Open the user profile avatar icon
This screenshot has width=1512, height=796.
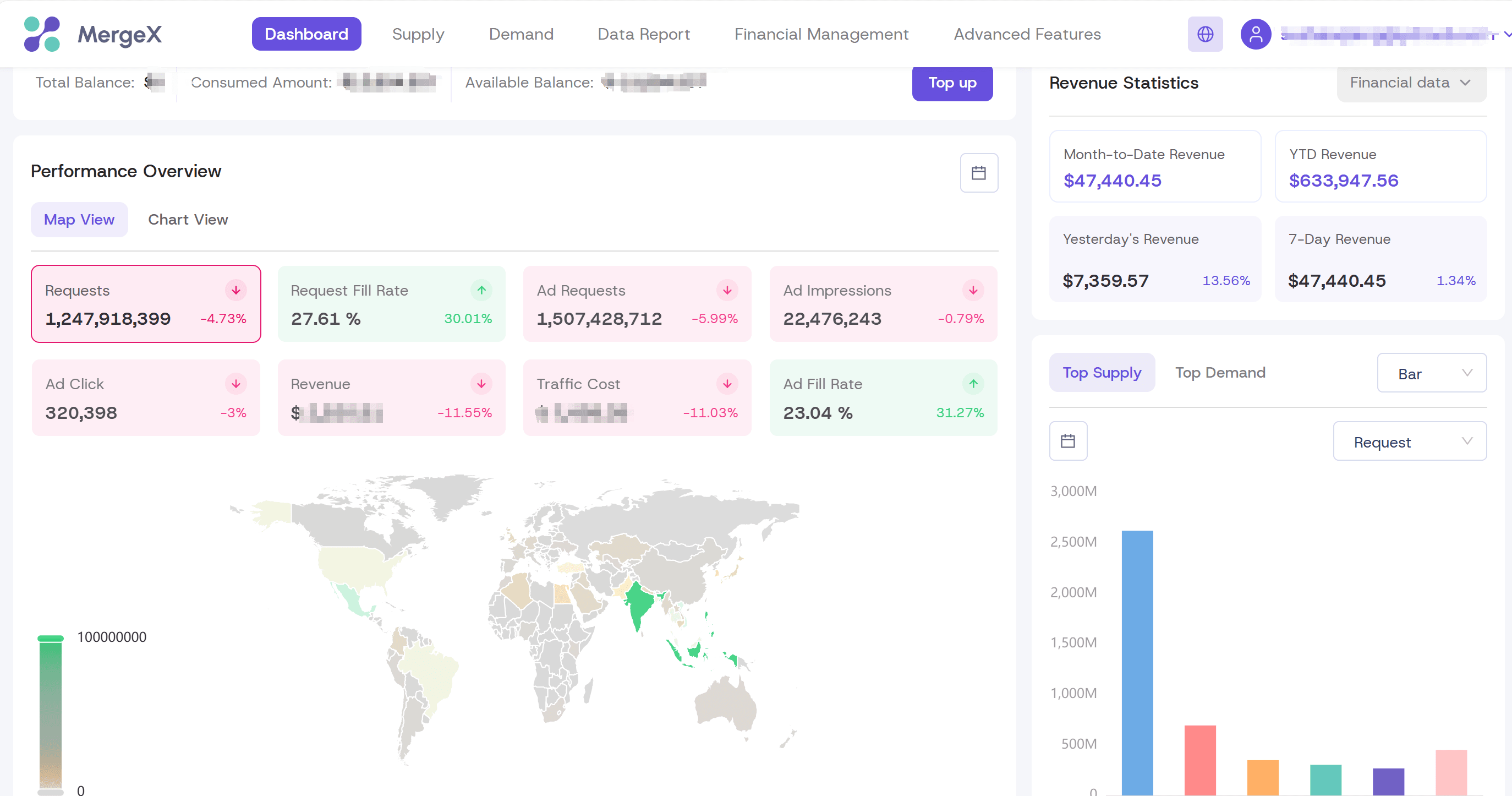[1256, 34]
